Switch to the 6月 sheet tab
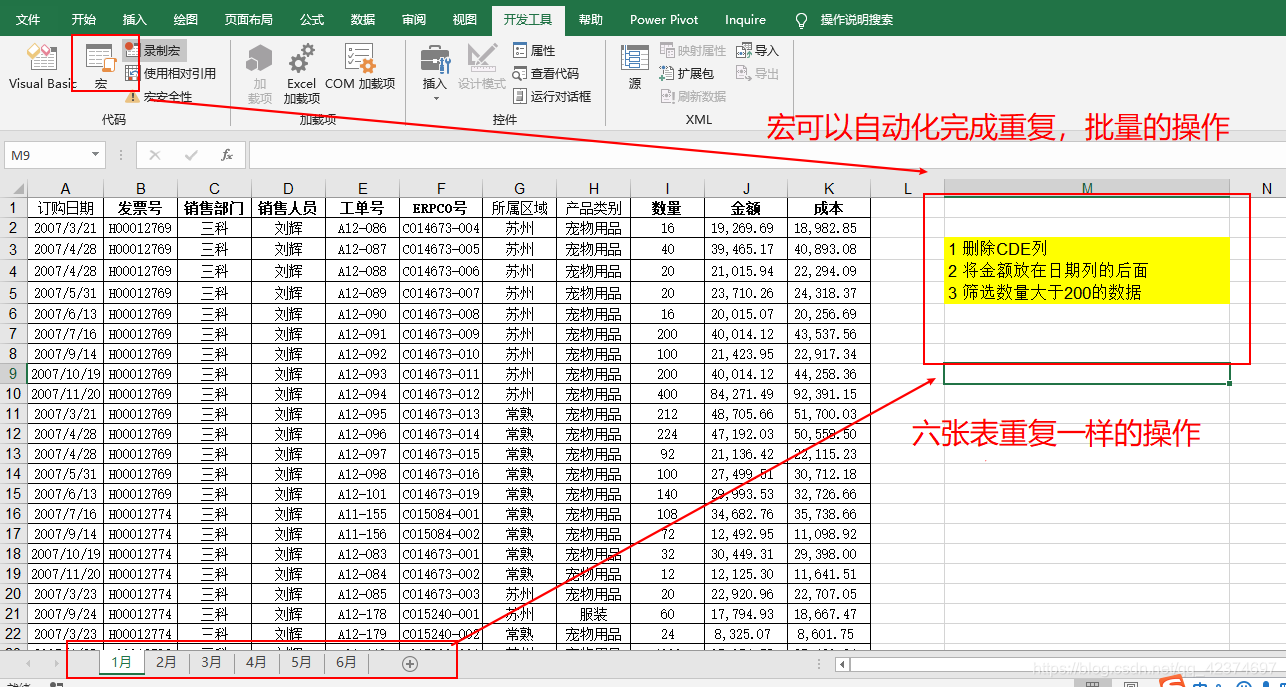Screen dimensions: 1286x687 click(x=346, y=662)
